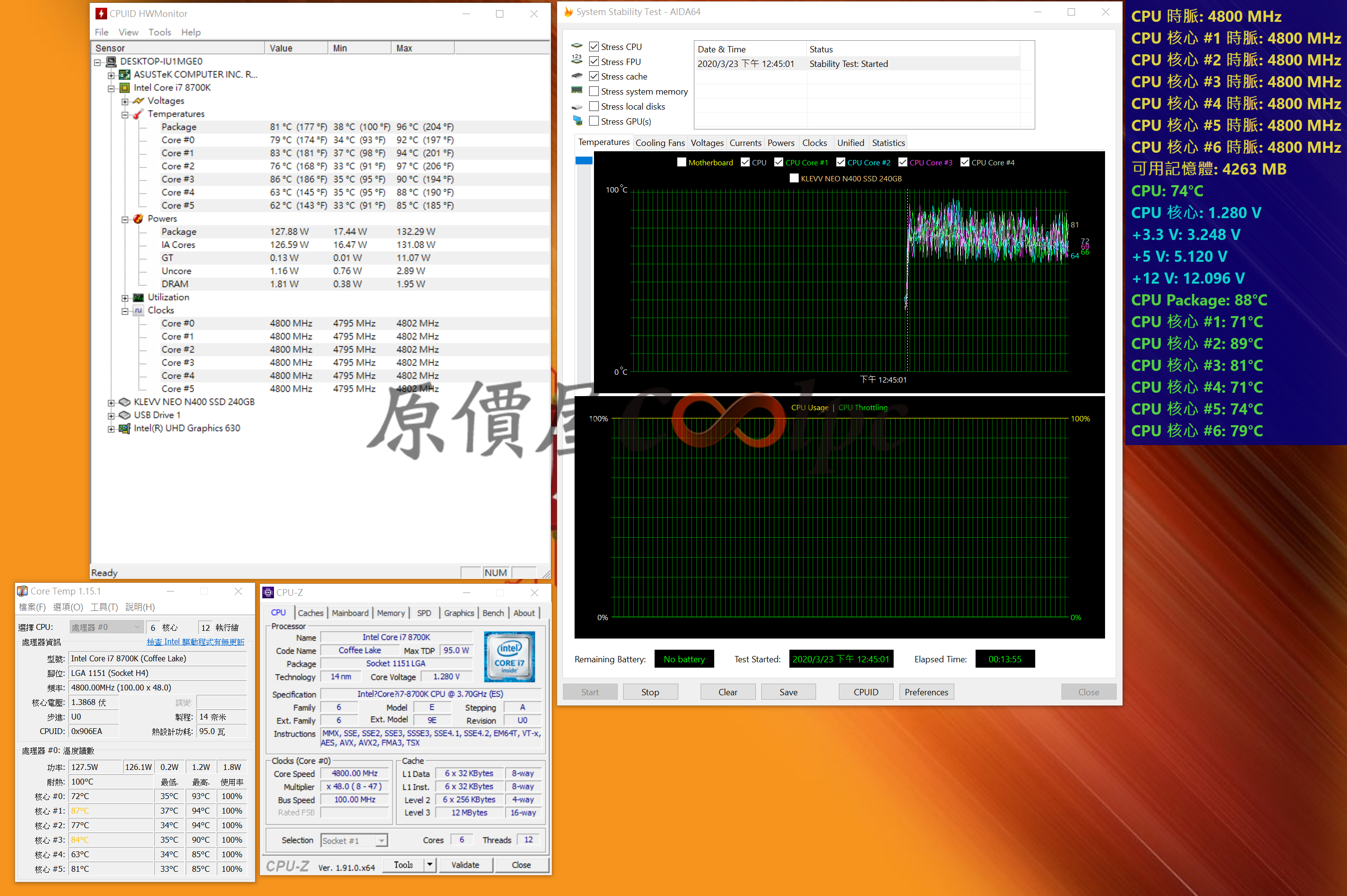Click the Stress cache chip icon
Image resolution: width=1347 pixels, height=896 pixels.
(x=577, y=76)
